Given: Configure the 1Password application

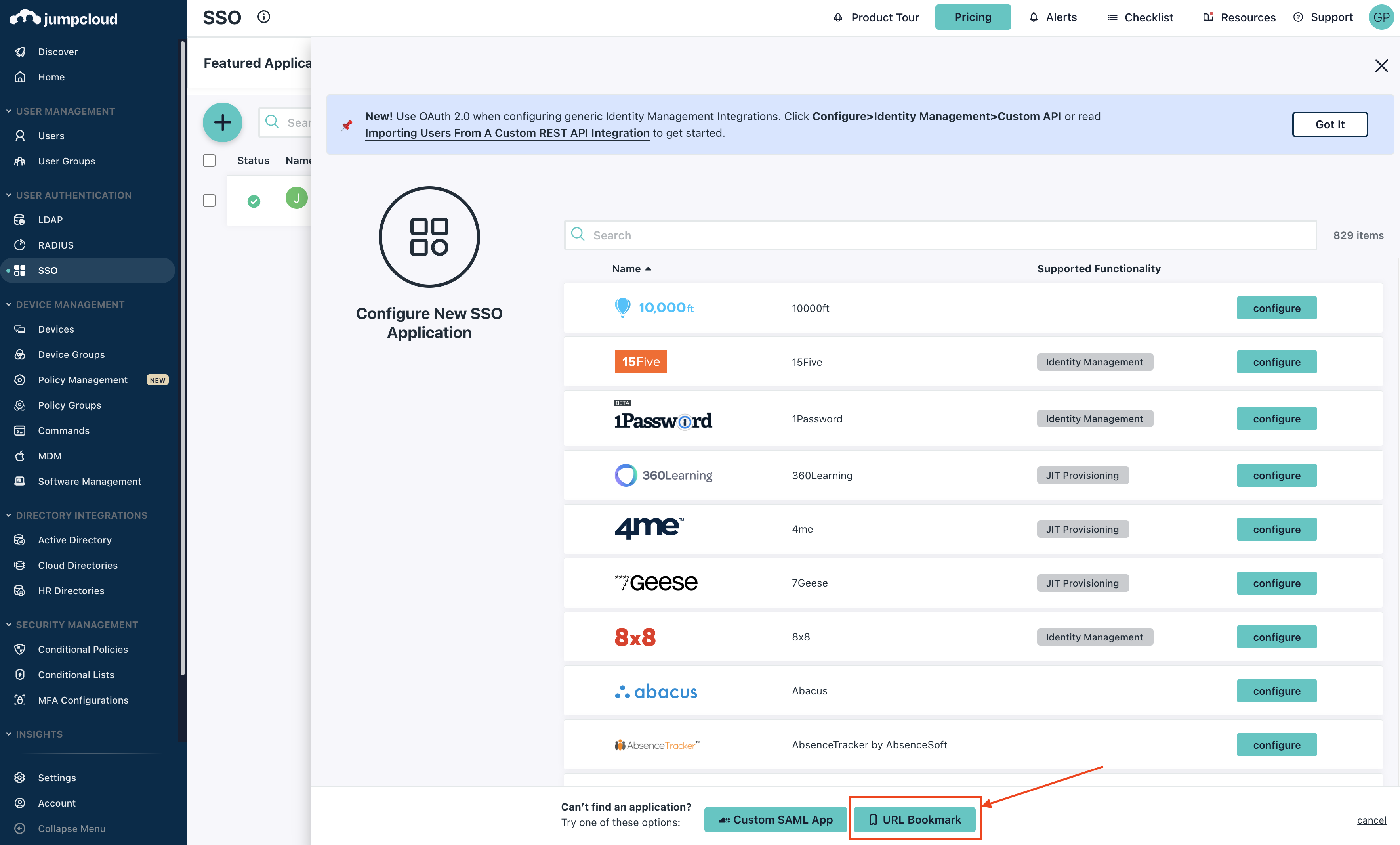Looking at the screenshot, I should (1276, 419).
